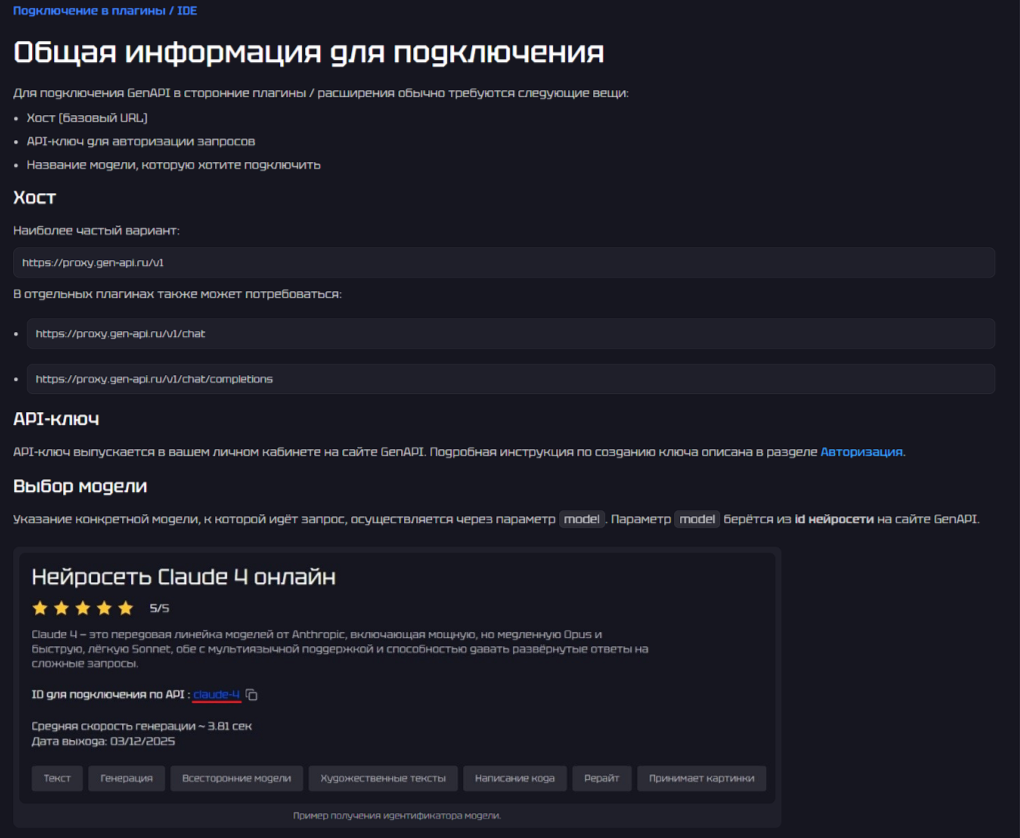Click the 'Принимает картинки' tag
The height and width of the screenshot is (838, 1020).
click(x=701, y=778)
